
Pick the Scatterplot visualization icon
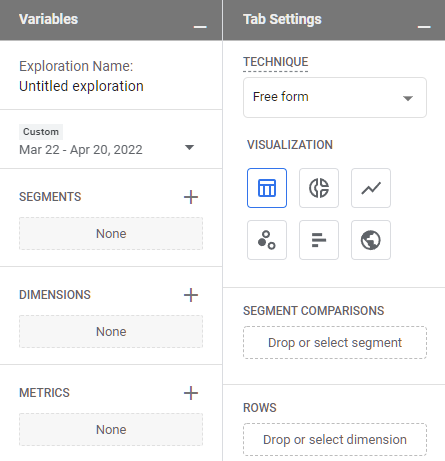(x=267, y=240)
